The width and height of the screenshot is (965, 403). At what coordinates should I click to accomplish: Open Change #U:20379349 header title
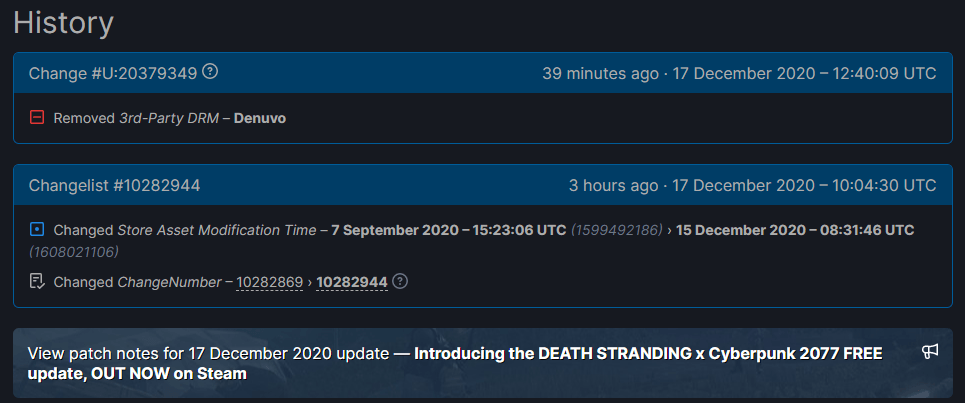coord(113,73)
